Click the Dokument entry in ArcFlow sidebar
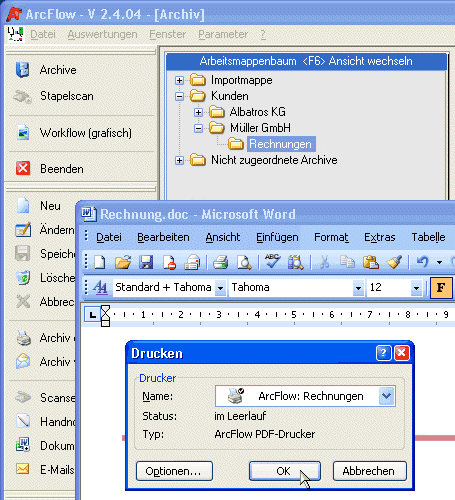The width and height of the screenshot is (455, 500). (45, 446)
